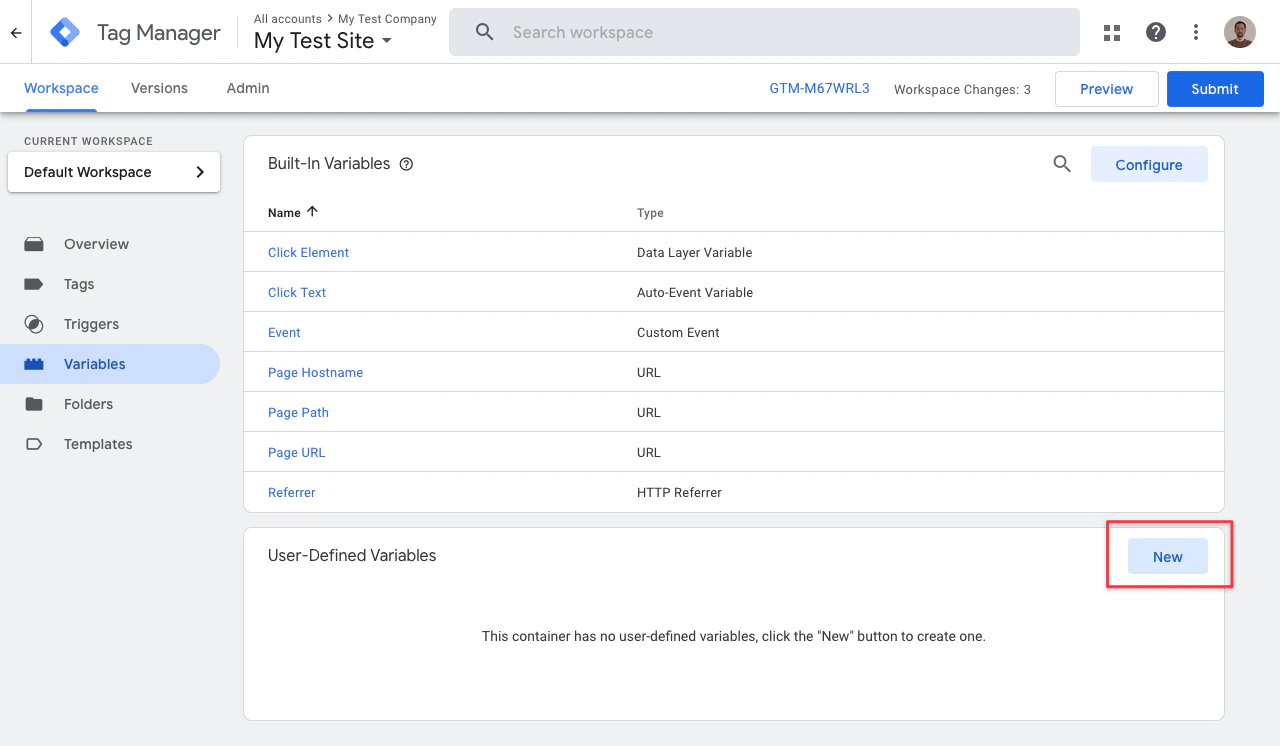Click the Submit button

click(1215, 88)
